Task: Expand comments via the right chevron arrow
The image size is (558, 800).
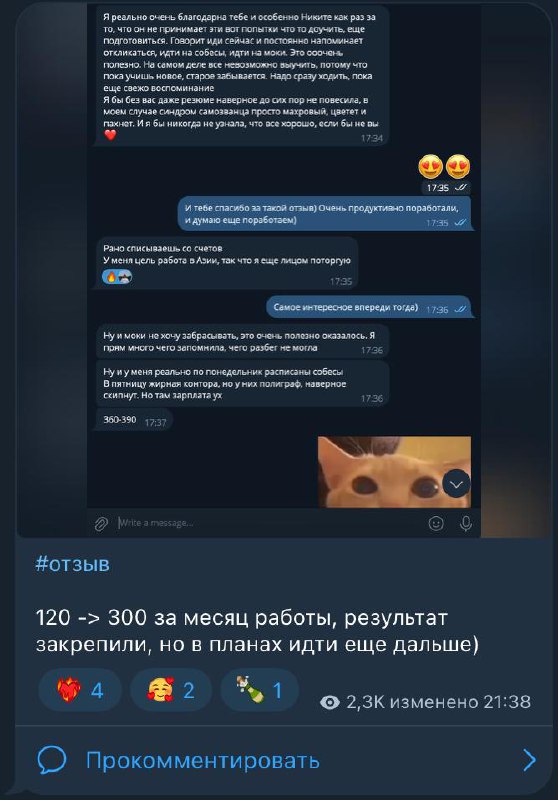Action: coord(530,760)
